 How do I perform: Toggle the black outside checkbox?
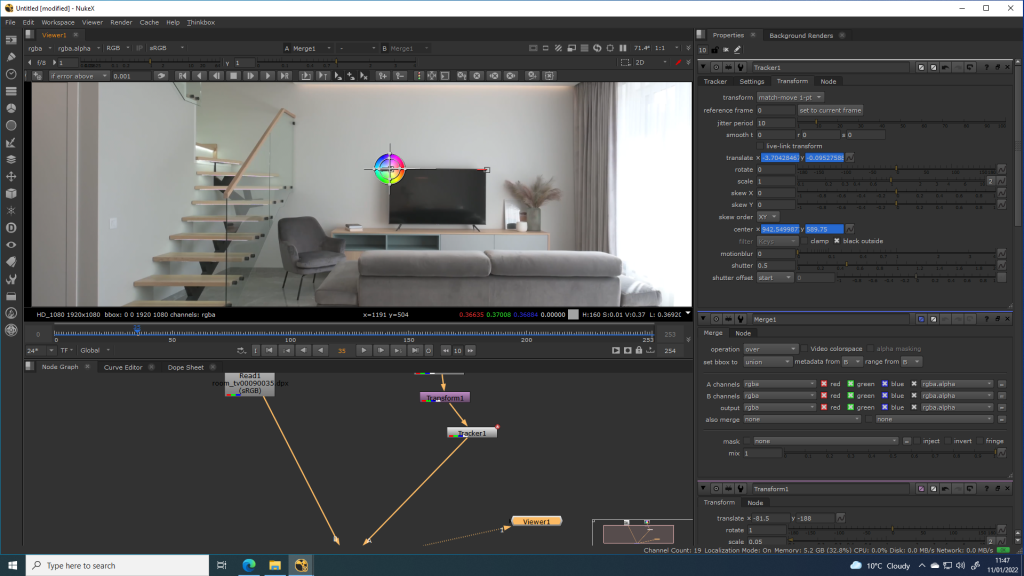tap(837, 241)
